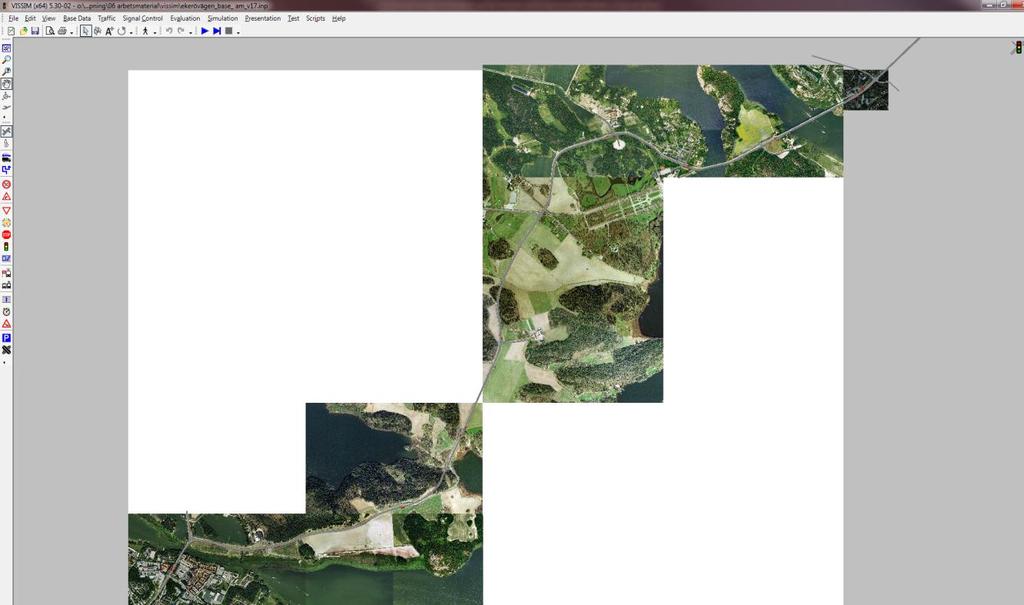Select the nodes crossing icon

(x=7, y=350)
